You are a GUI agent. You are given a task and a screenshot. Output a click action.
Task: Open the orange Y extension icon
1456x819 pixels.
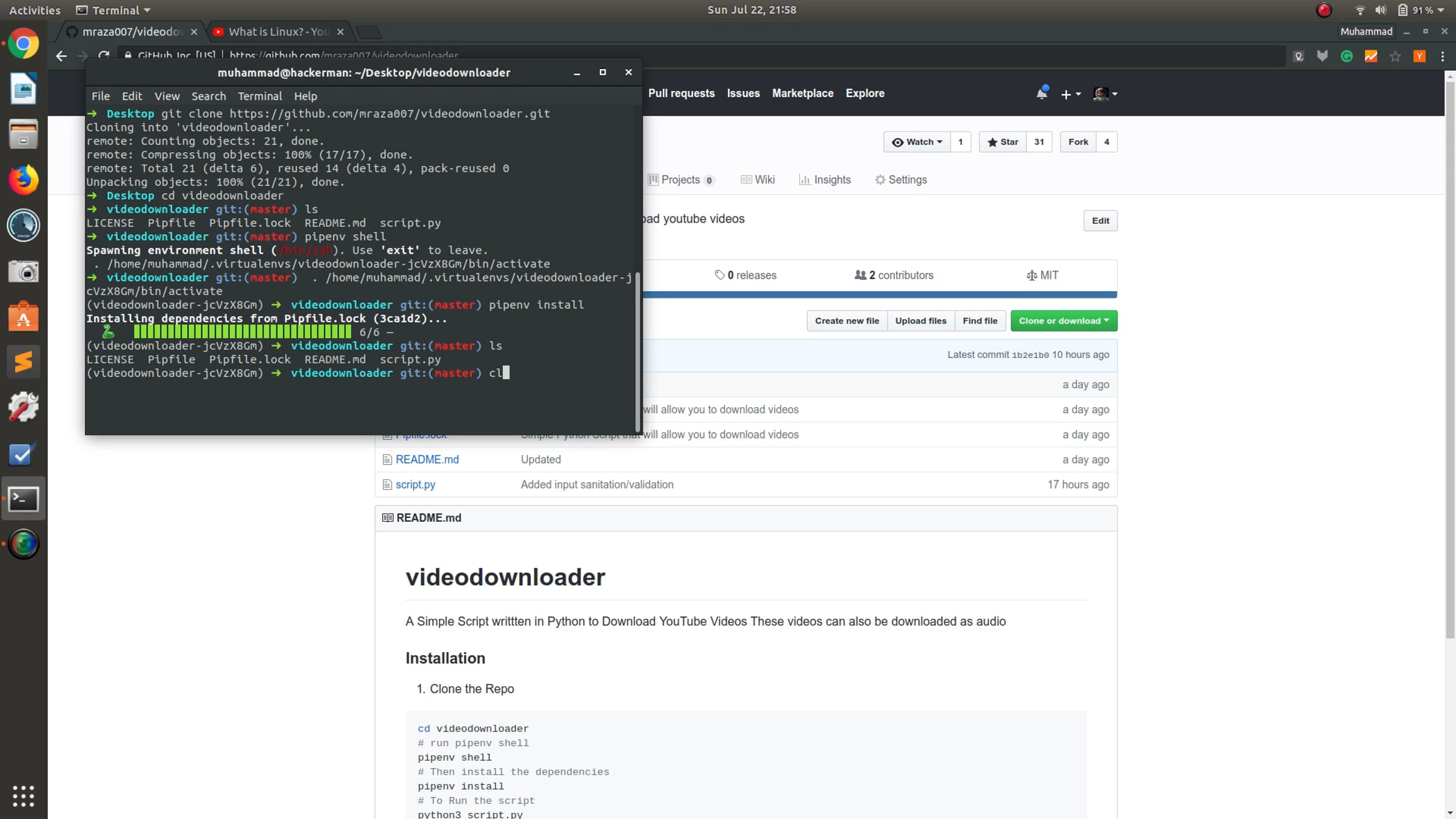[1420, 56]
